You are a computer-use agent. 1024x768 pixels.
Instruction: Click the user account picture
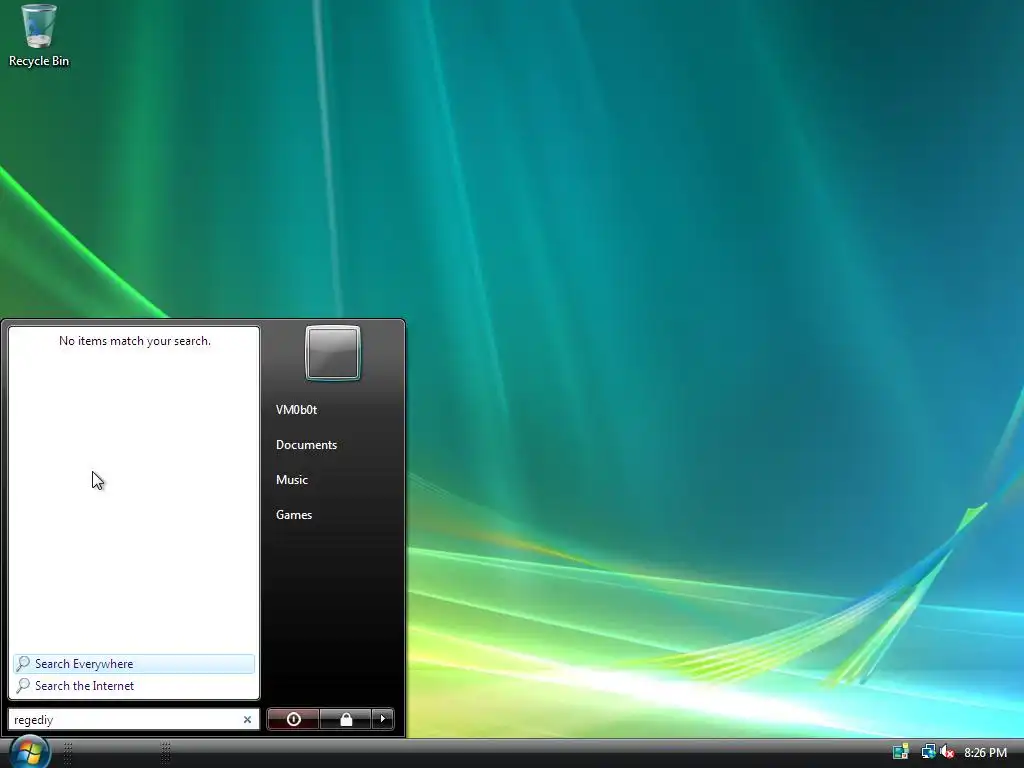tap(333, 353)
